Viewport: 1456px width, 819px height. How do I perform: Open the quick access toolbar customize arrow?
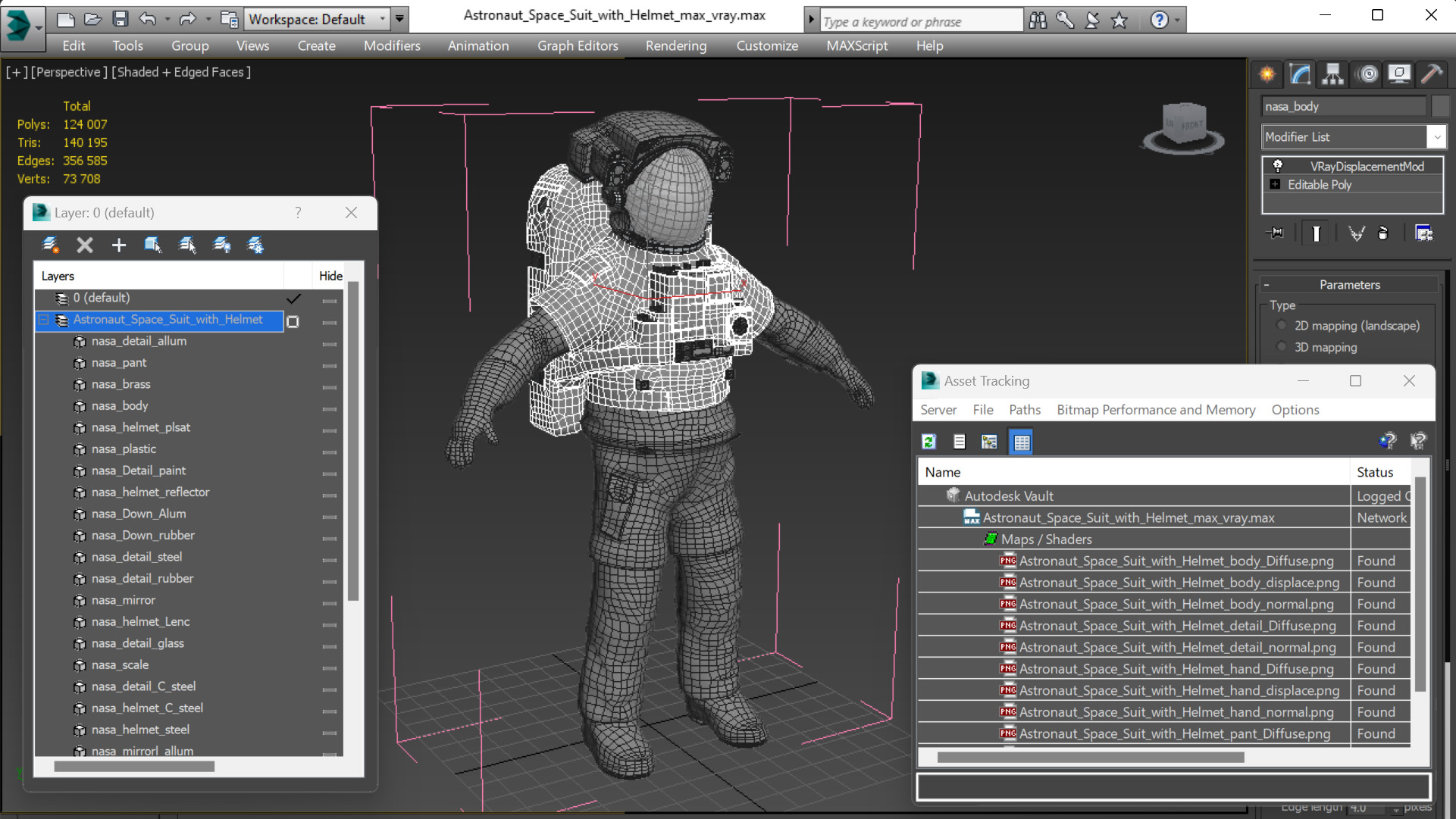pos(399,19)
